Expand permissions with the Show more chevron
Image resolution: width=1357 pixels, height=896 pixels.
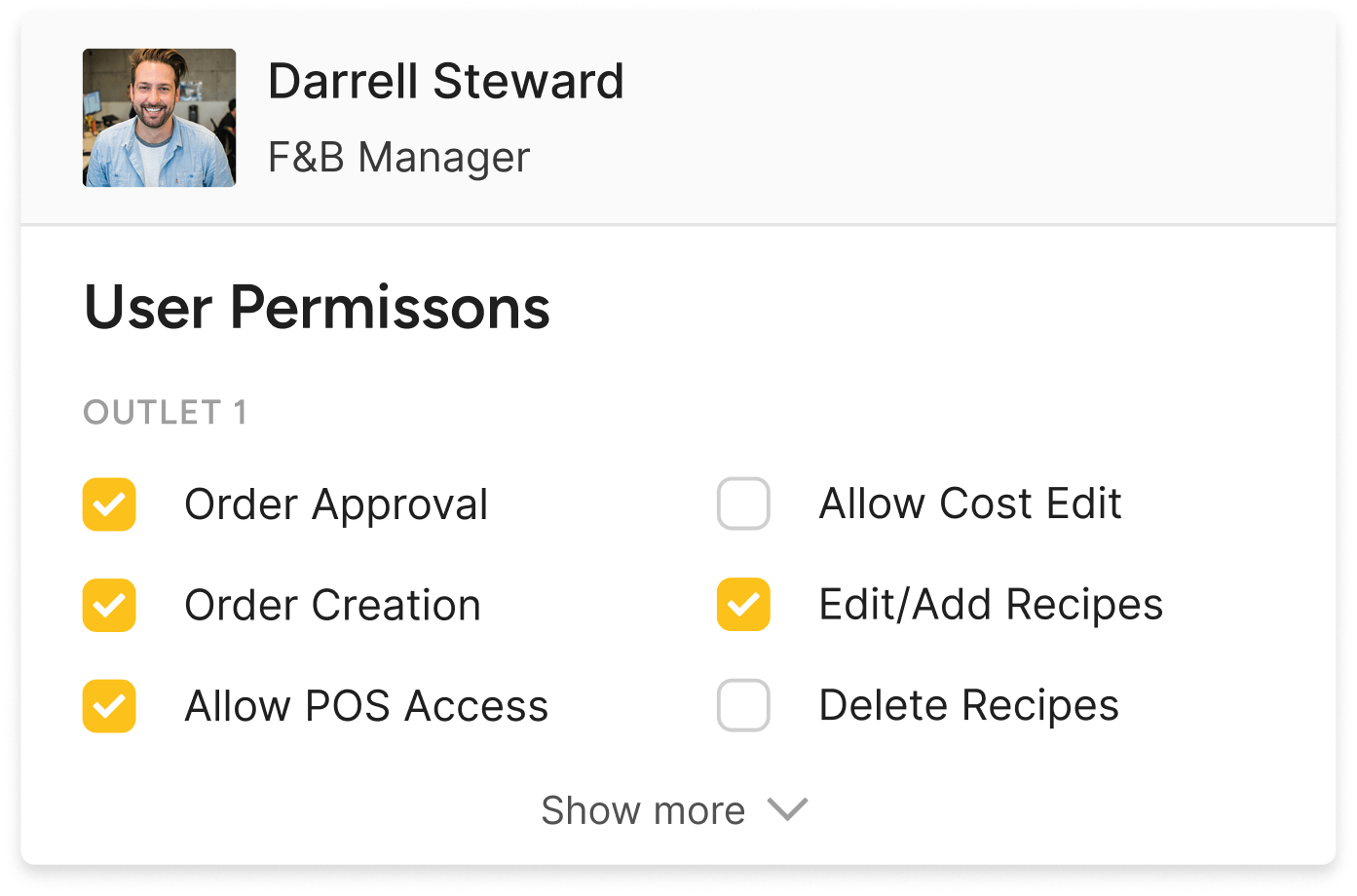[787, 809]
